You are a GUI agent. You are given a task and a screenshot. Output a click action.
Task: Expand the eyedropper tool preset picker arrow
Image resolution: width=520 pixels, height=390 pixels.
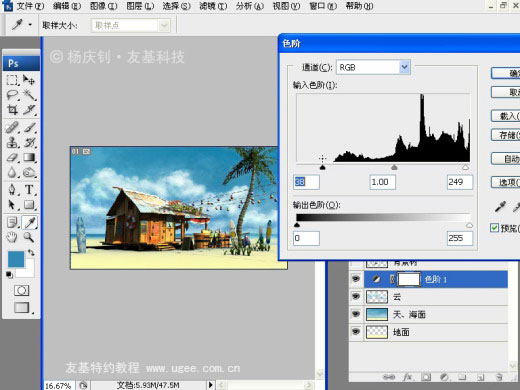click(x=30, y=24)
